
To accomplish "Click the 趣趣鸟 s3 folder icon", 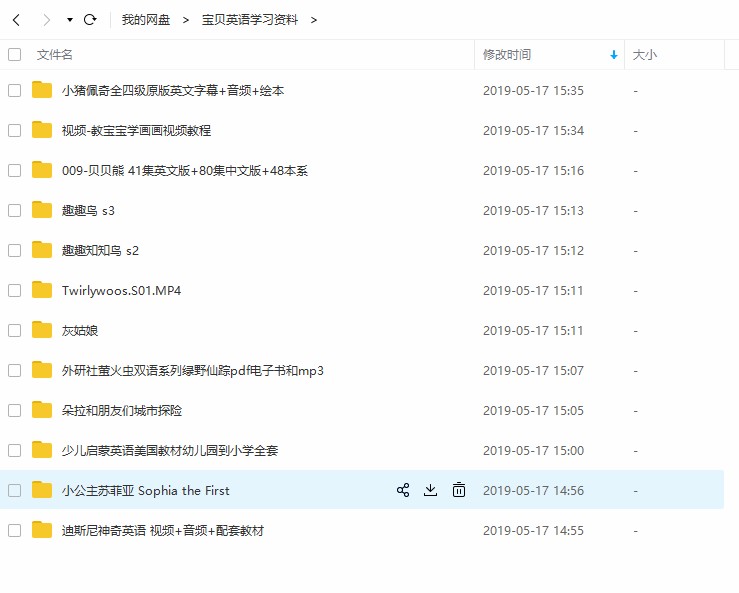I will [x=42, y=210].
